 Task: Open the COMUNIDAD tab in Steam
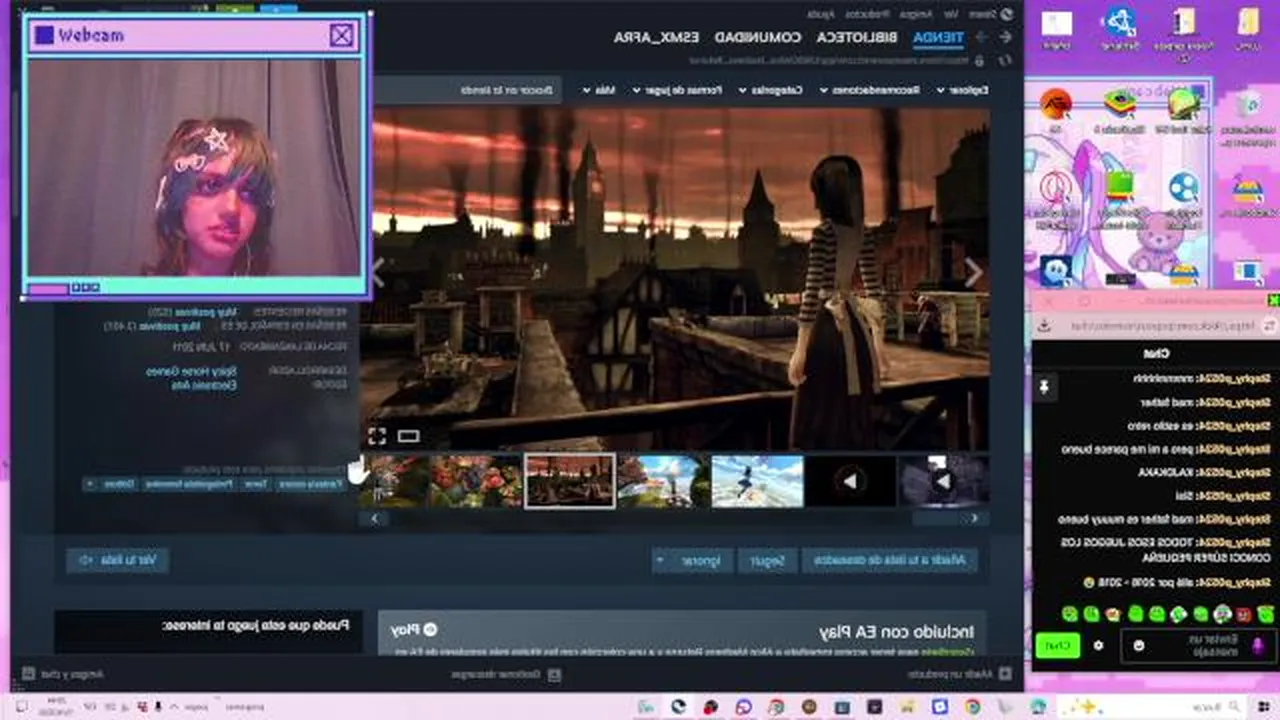tap(757, 37)
